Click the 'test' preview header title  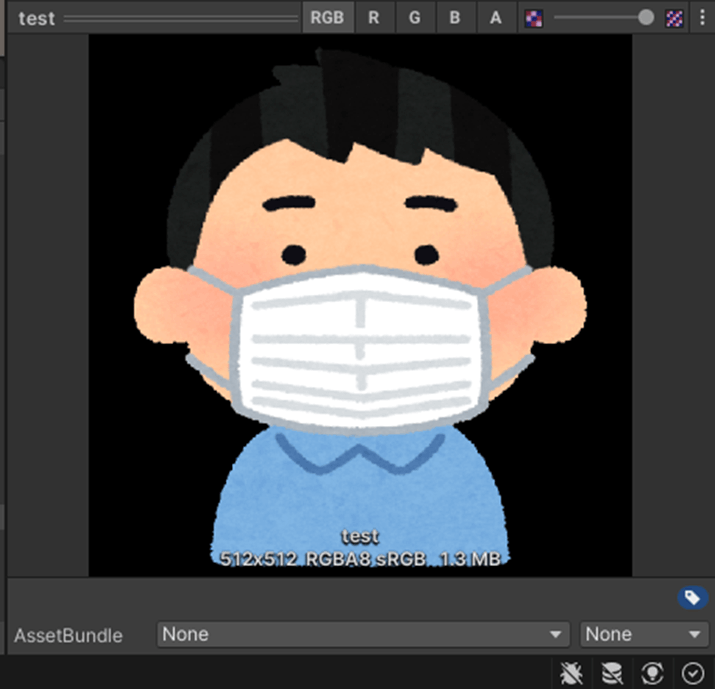36,19
